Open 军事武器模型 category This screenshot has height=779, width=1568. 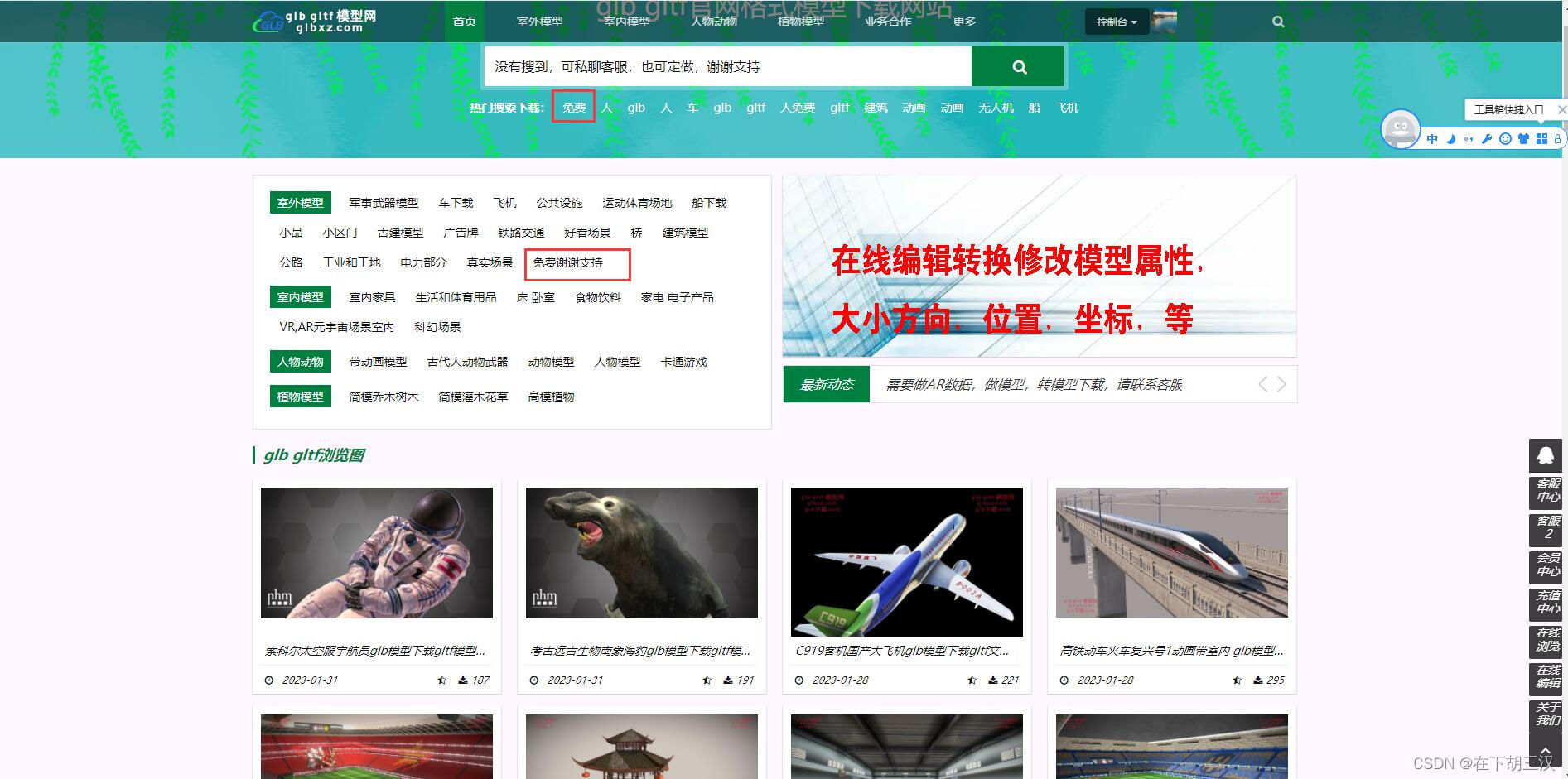[x=384, y=203]
